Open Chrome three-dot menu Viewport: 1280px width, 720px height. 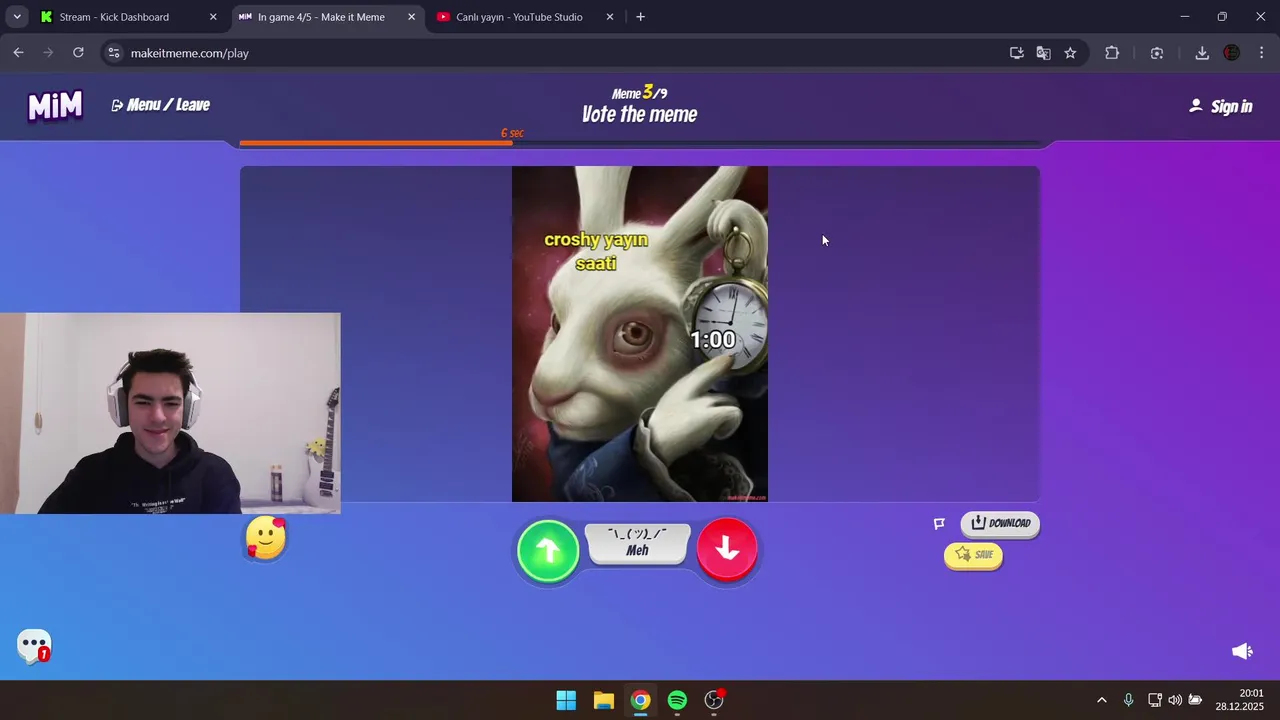tap(1261, 53)
